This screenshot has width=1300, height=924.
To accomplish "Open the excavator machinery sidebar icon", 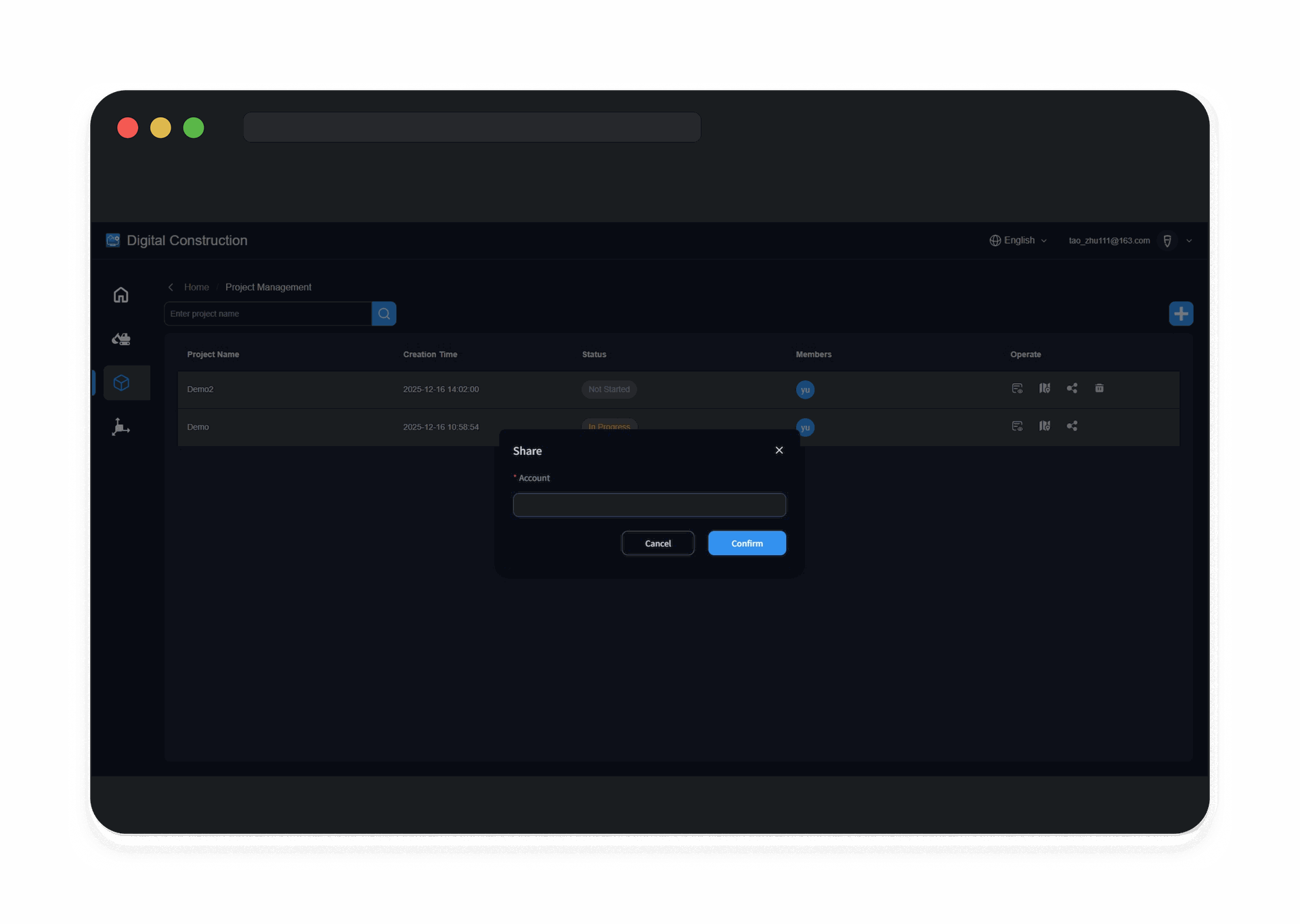I will (x=121, y=339).
